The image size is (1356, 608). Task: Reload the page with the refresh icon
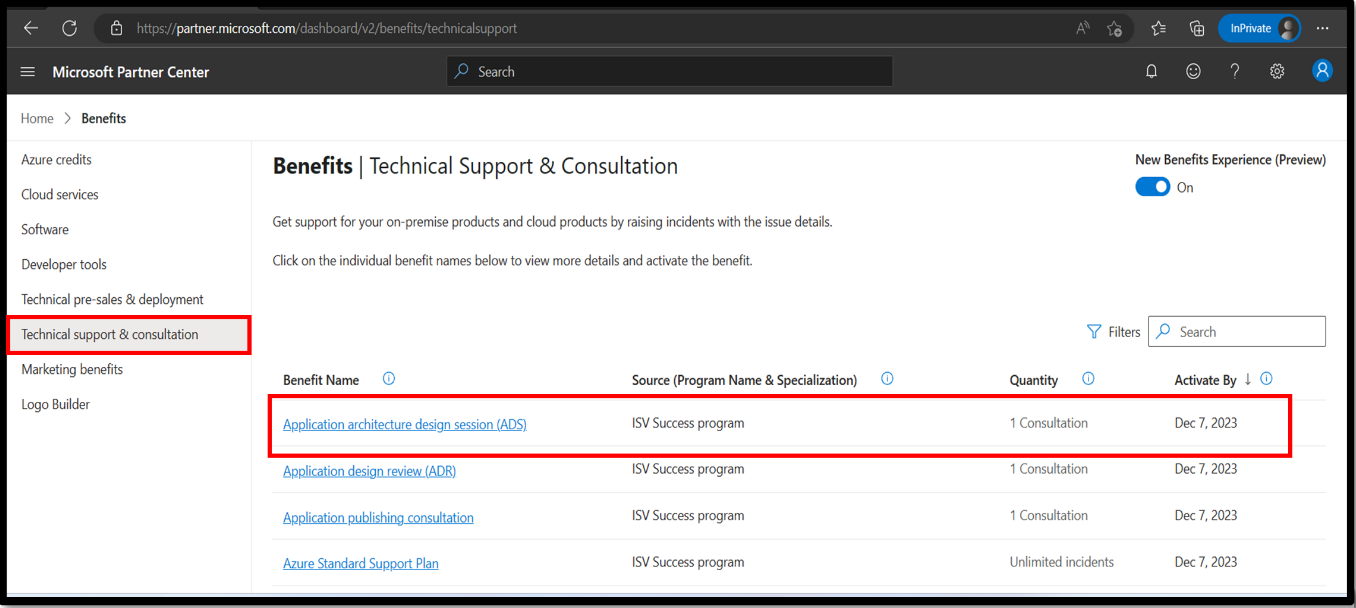click(69, 28)
